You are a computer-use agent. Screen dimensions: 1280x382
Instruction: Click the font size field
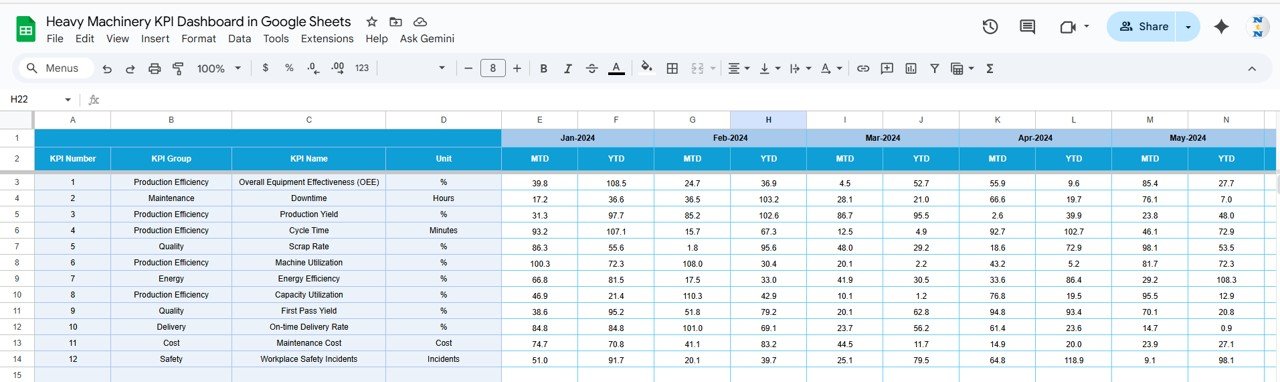[x=493, y=68]
